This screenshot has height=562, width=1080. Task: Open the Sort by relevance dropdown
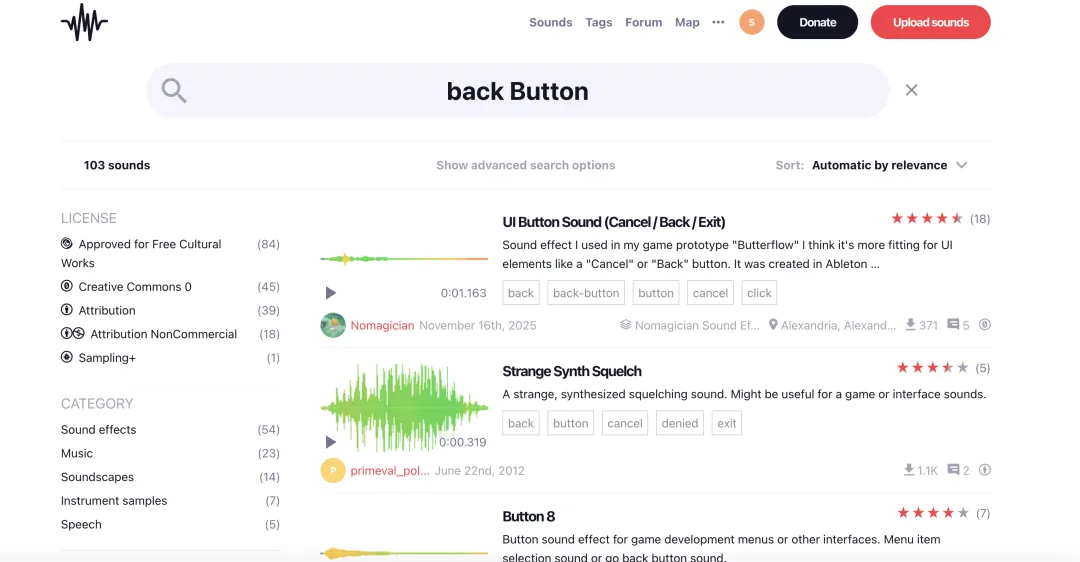point(889,165)
